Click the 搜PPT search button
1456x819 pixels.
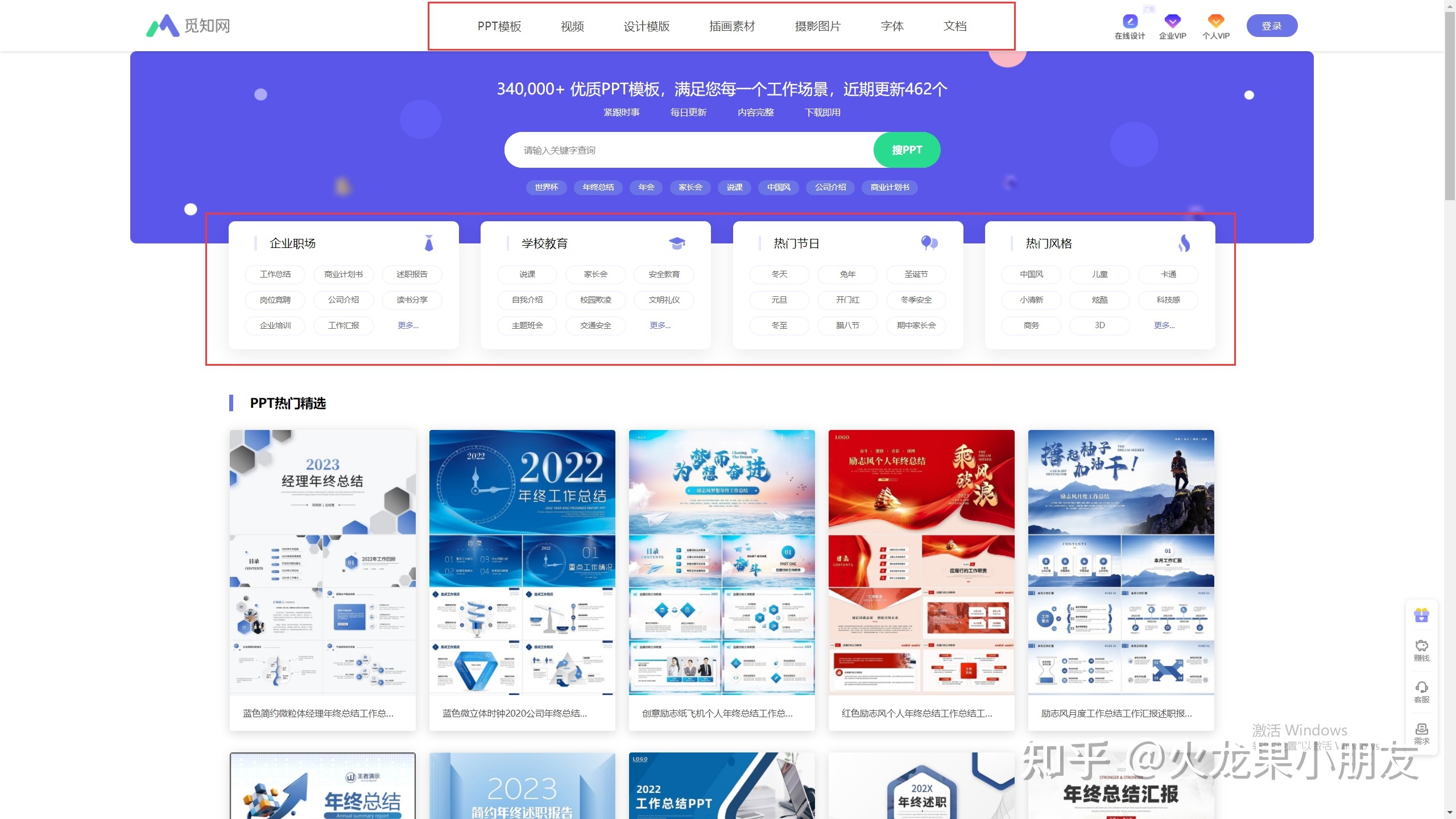click(906, 150)
